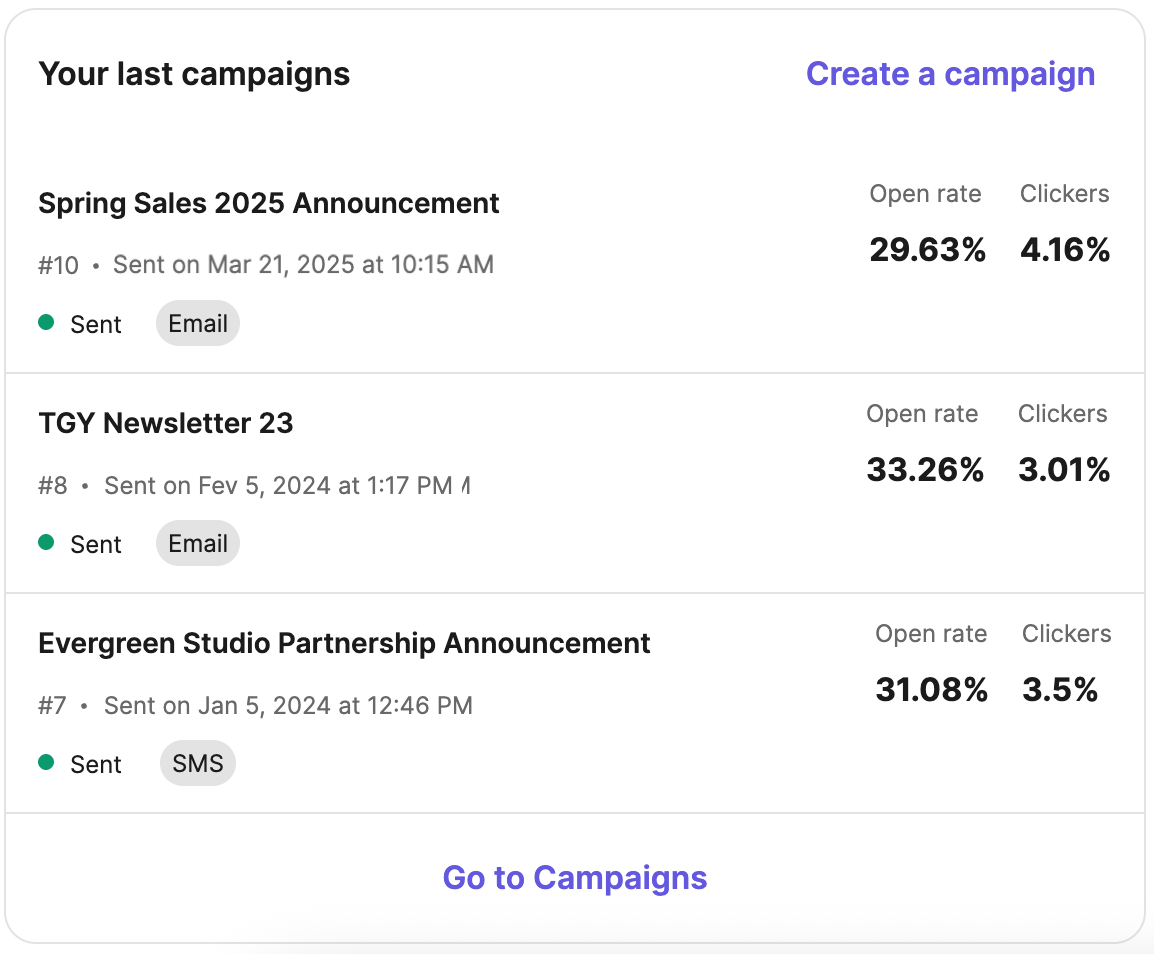The width and height of the screenshot is (1154, 954).
Task: Click Go to Campaigns
Action: point(575,877)
